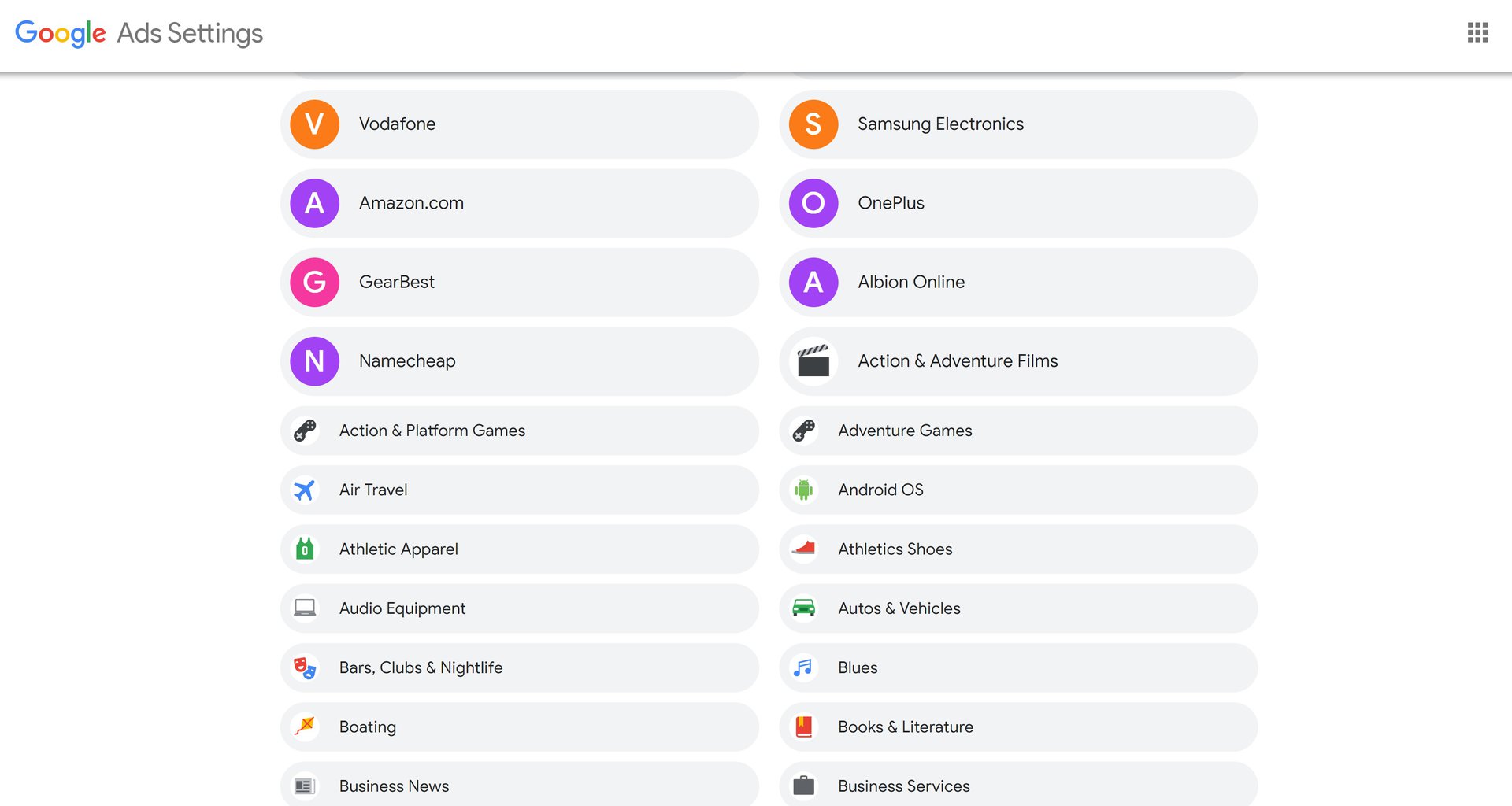Open the Action & Platform Games interest
This screenshot has width=1512, height=806.
coord(520,431)
